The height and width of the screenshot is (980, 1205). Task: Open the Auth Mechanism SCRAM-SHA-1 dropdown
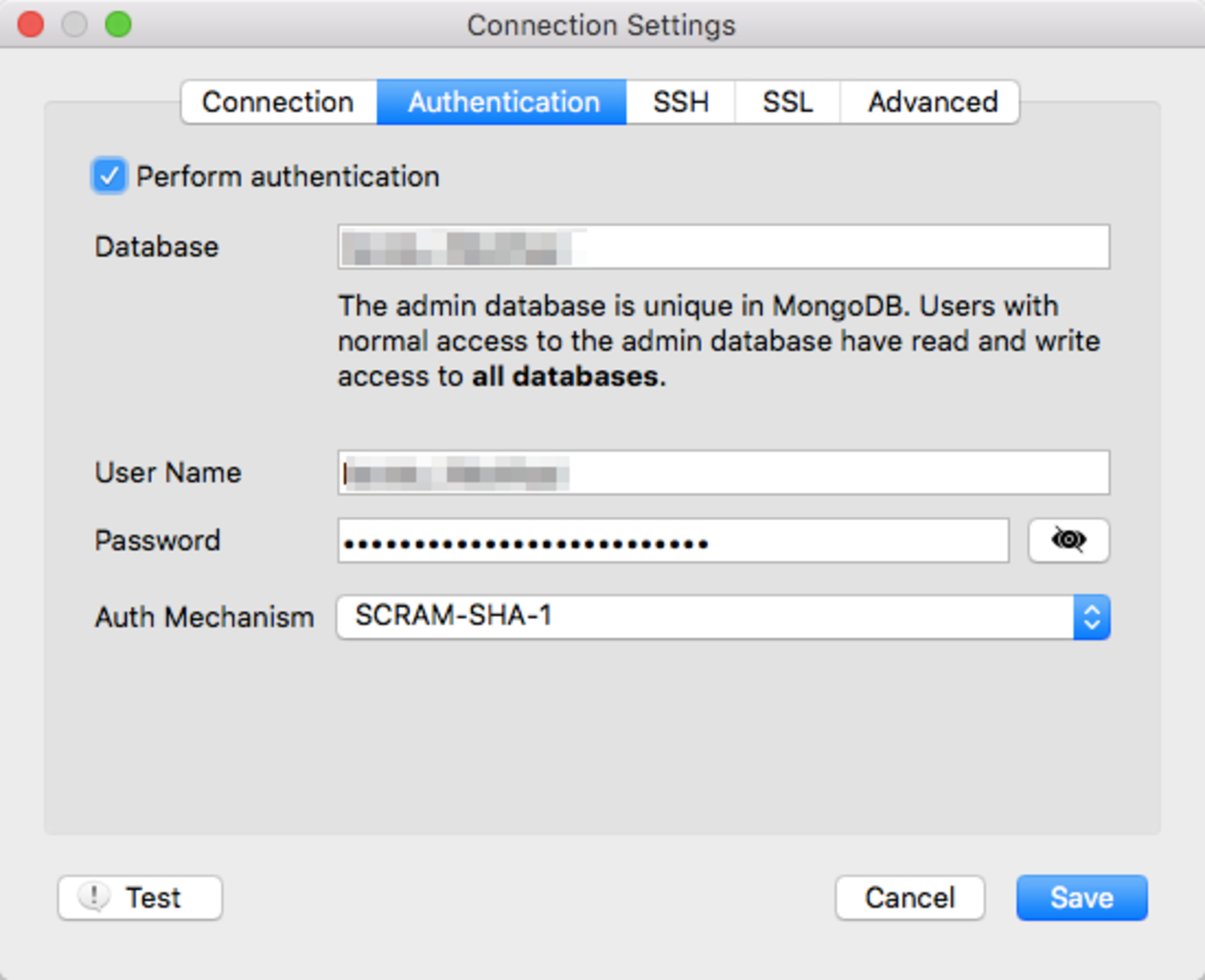(x=704, y=617)
